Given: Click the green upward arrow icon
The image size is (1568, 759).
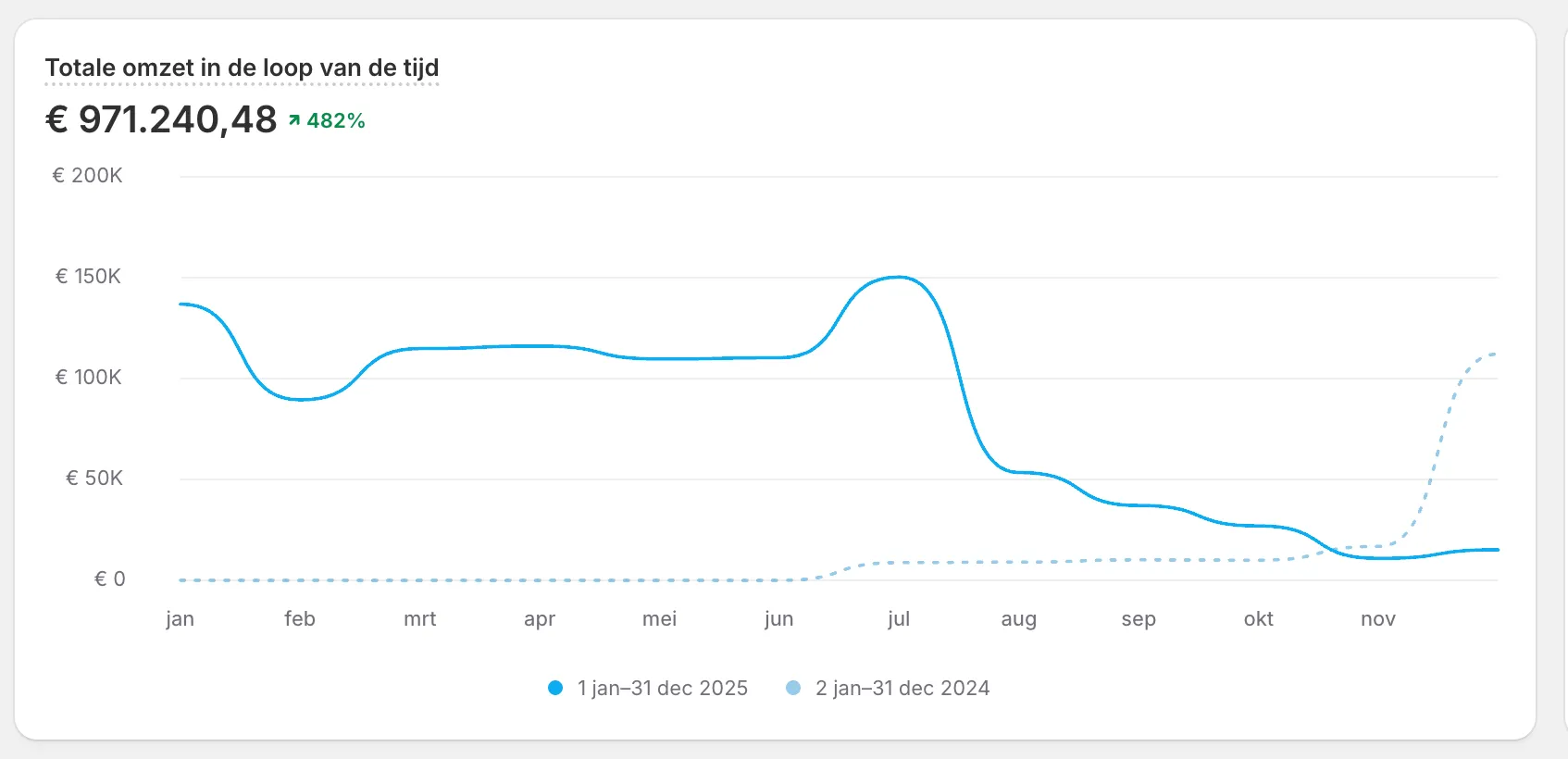Looking at the screenshot, I should [294, 120].
